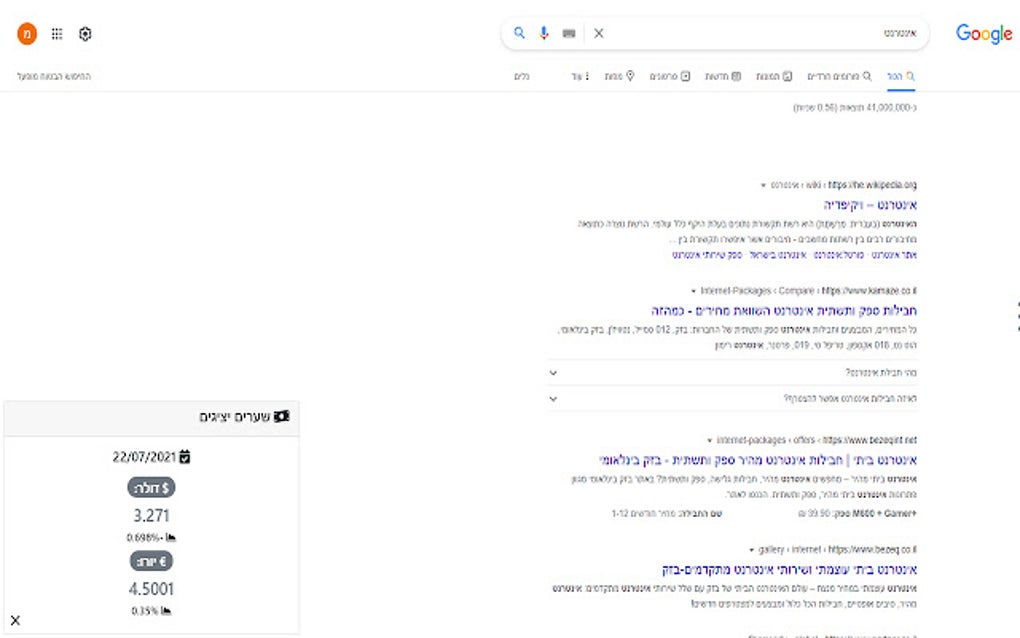Open the Wikipedia result titled אינטרנט – ויקיפדיה
Viewport: 1020px width, 638px height.
click(870, 205)
